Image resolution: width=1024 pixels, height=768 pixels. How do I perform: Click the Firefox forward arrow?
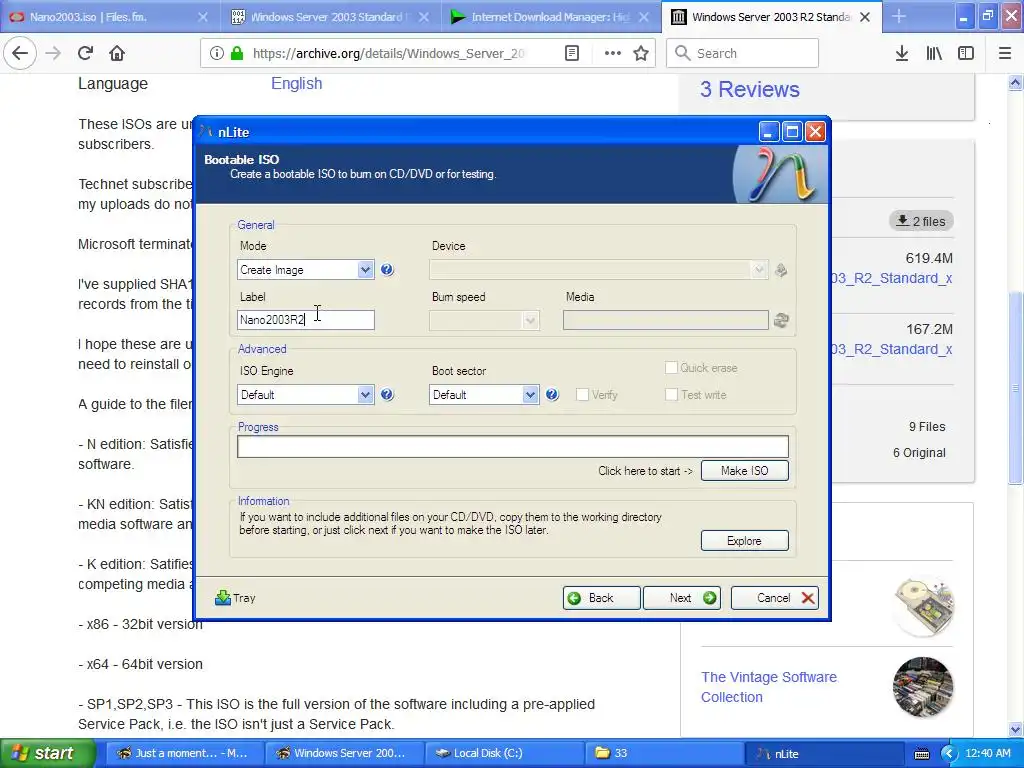click(53, 53)
